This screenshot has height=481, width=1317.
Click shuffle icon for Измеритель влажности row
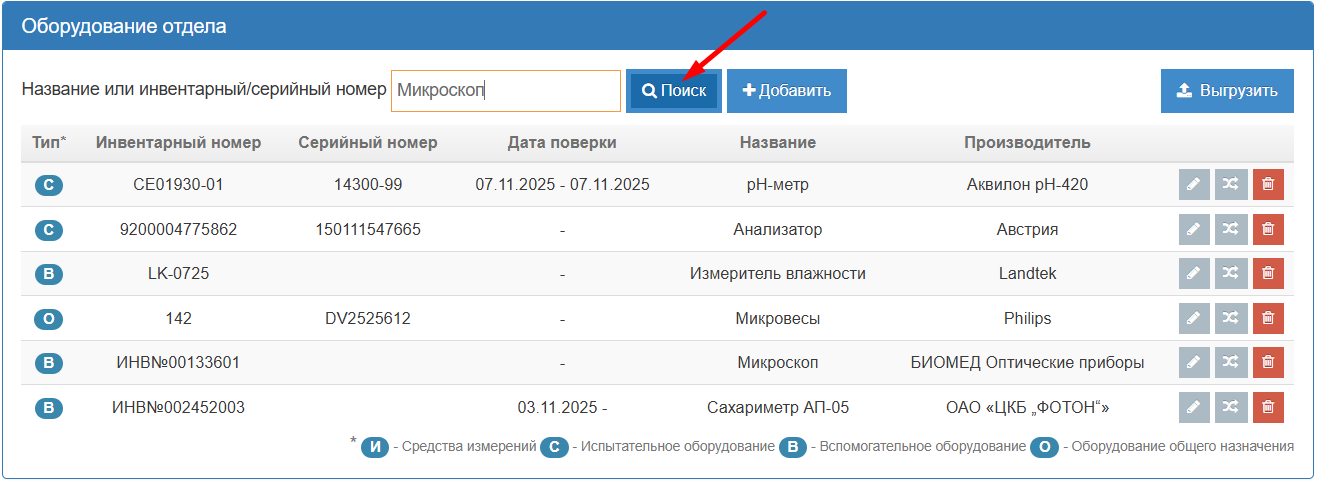pyautogui.click(x=1231, y=274)
